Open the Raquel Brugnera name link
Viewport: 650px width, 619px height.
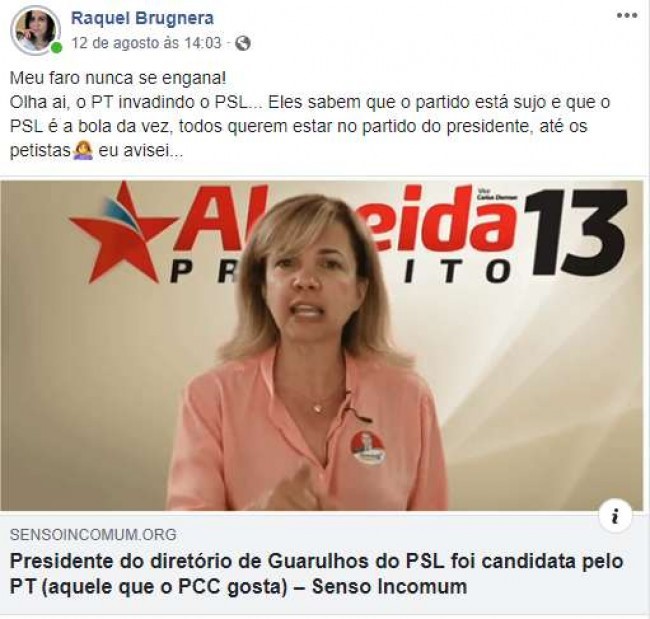(143, 18)
